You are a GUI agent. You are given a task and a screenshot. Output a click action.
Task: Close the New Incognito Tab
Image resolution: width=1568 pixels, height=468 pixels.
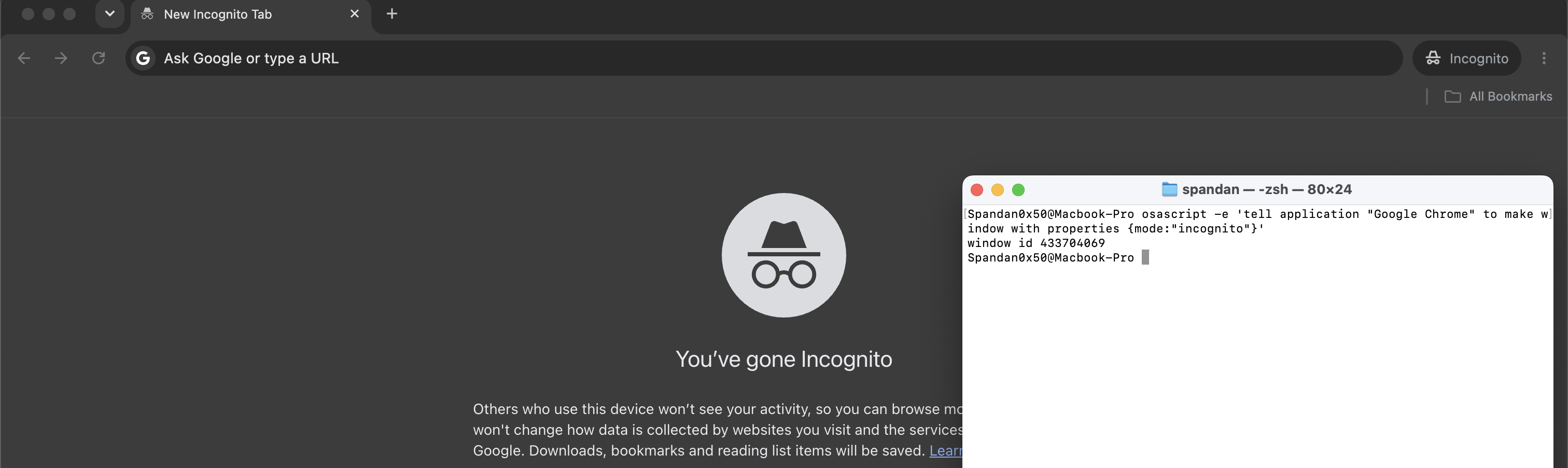(x=355, y=14)
